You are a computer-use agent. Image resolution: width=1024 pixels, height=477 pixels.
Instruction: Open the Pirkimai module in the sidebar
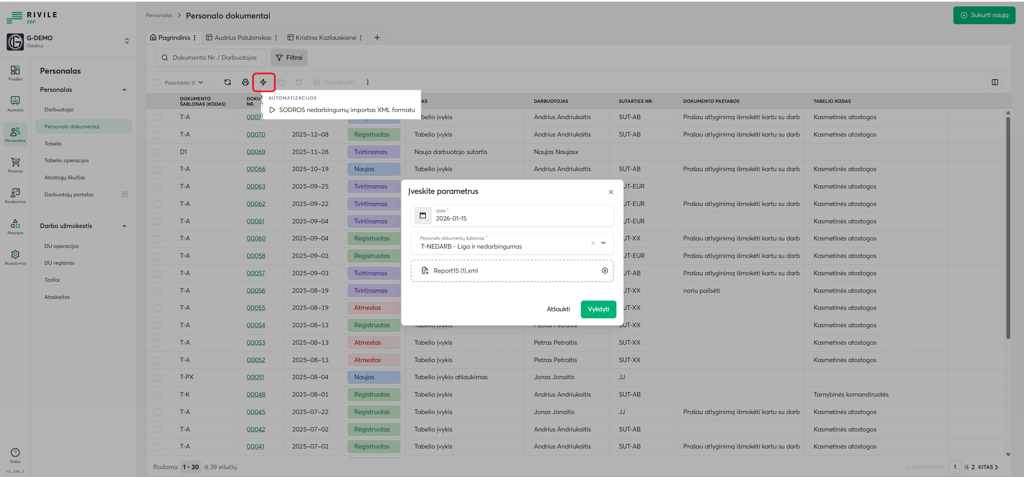click(15, 165)
